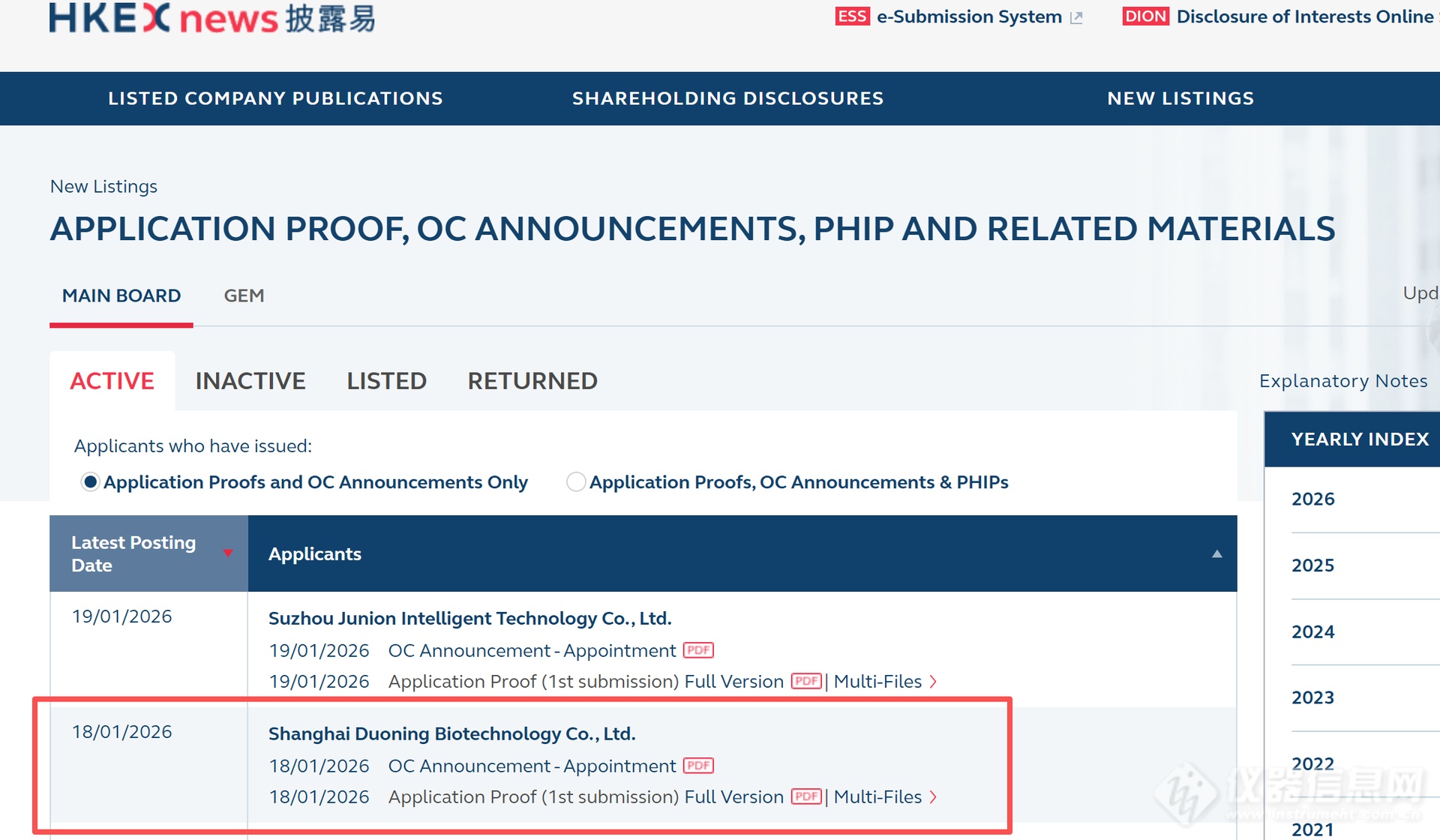Image resolution: width=1440 pixels, height=840 pixels.
Task: Open Explanatory Notes link
Action: tap(1343, 381)
